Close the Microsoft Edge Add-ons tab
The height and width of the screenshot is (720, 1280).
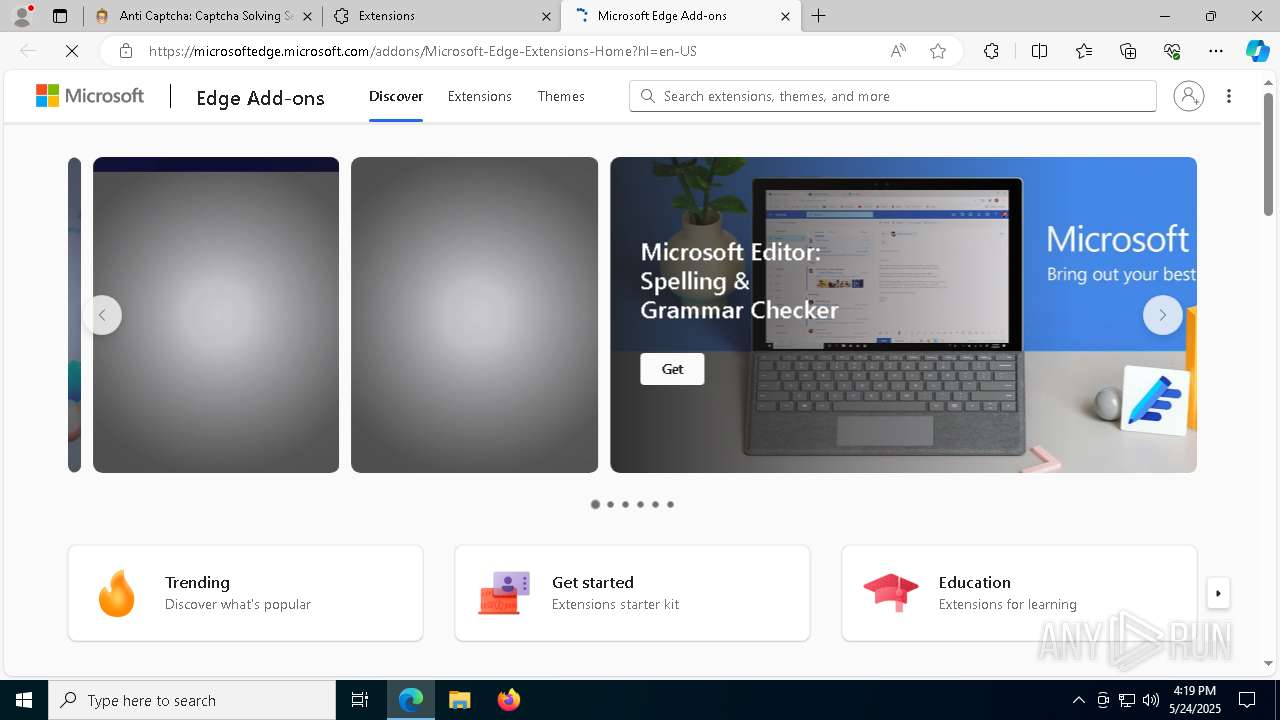[x=785, y=16]
